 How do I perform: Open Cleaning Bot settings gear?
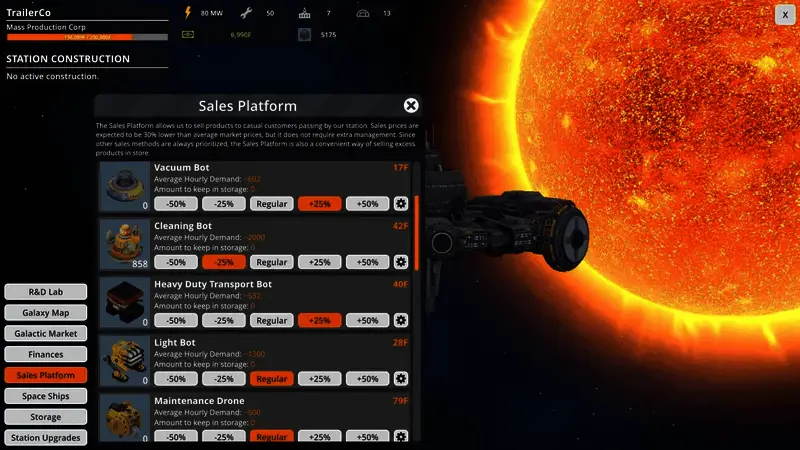tap(401, 262)
